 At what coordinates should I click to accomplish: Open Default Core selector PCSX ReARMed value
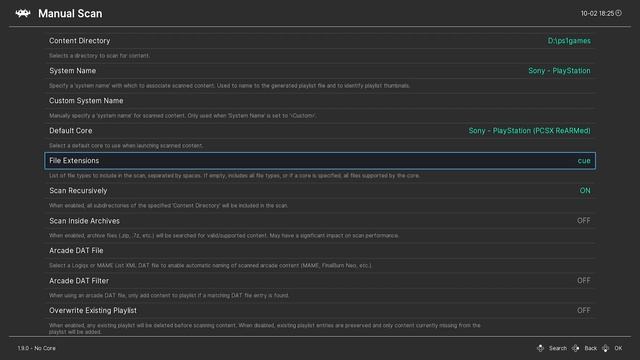point(529,131)
